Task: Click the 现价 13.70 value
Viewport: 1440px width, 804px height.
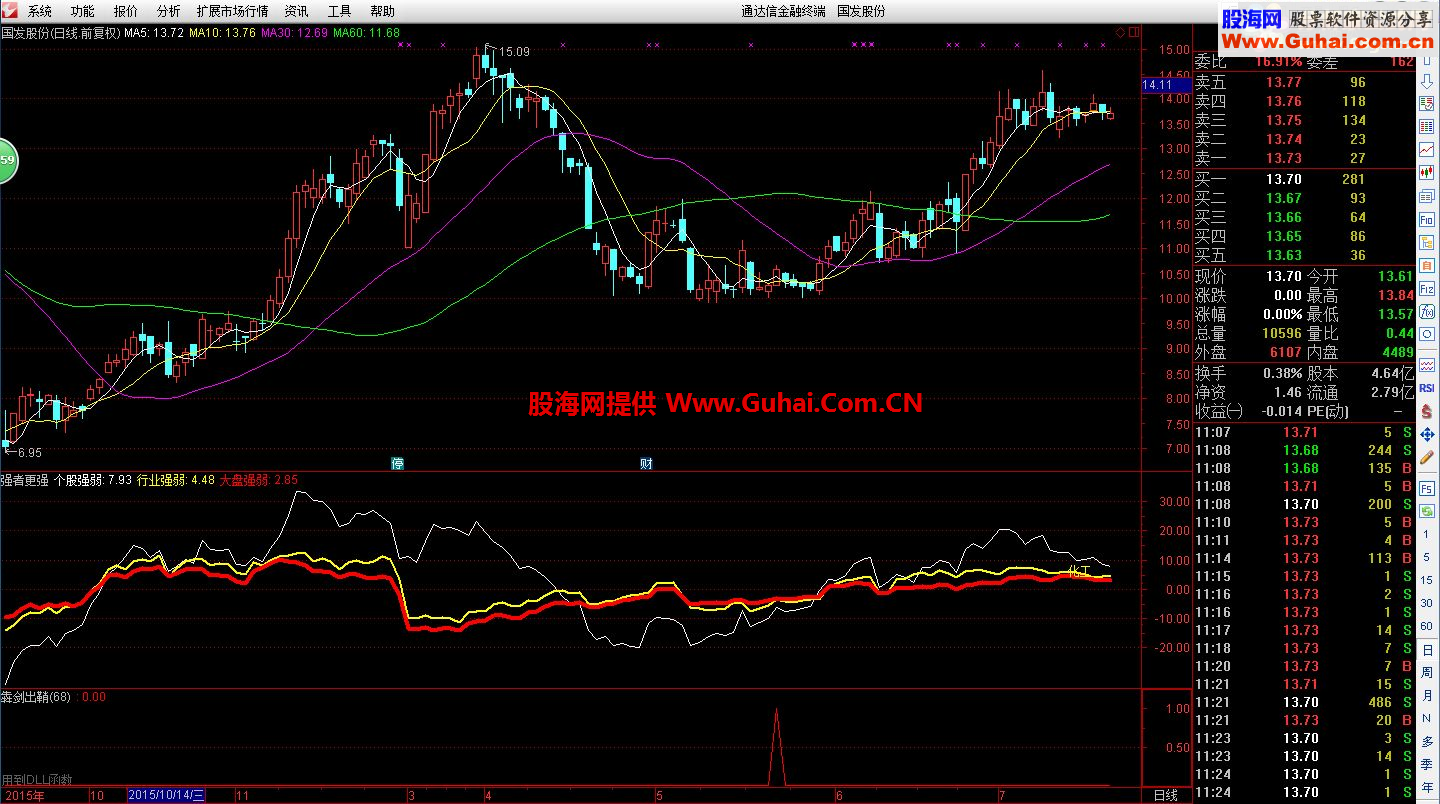Action: click(1283, 277)
